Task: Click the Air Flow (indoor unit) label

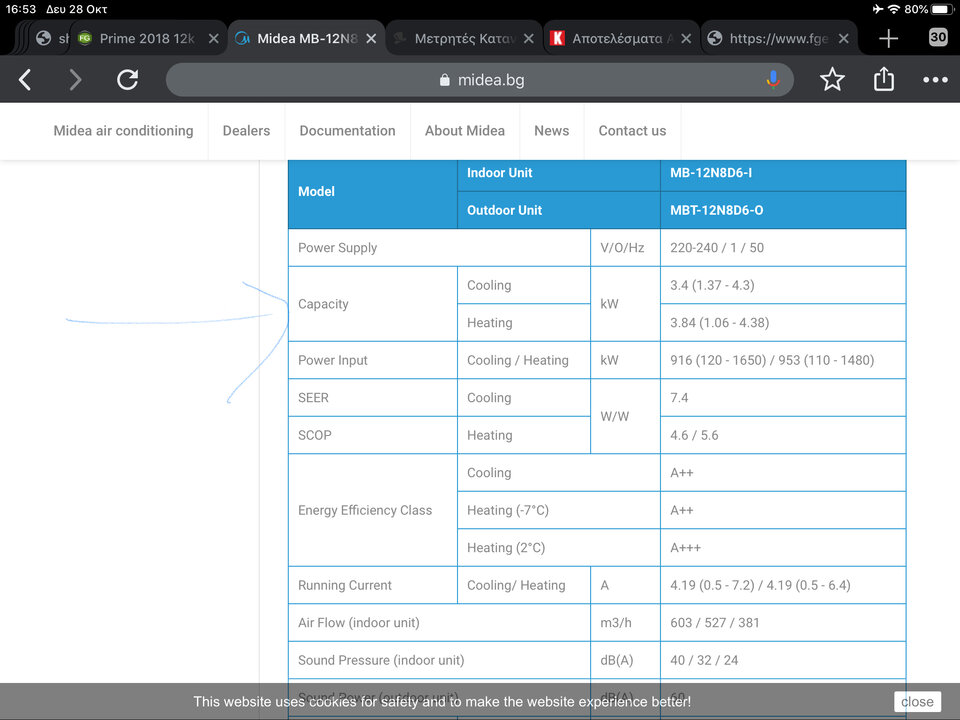Action: pos(359,623)
